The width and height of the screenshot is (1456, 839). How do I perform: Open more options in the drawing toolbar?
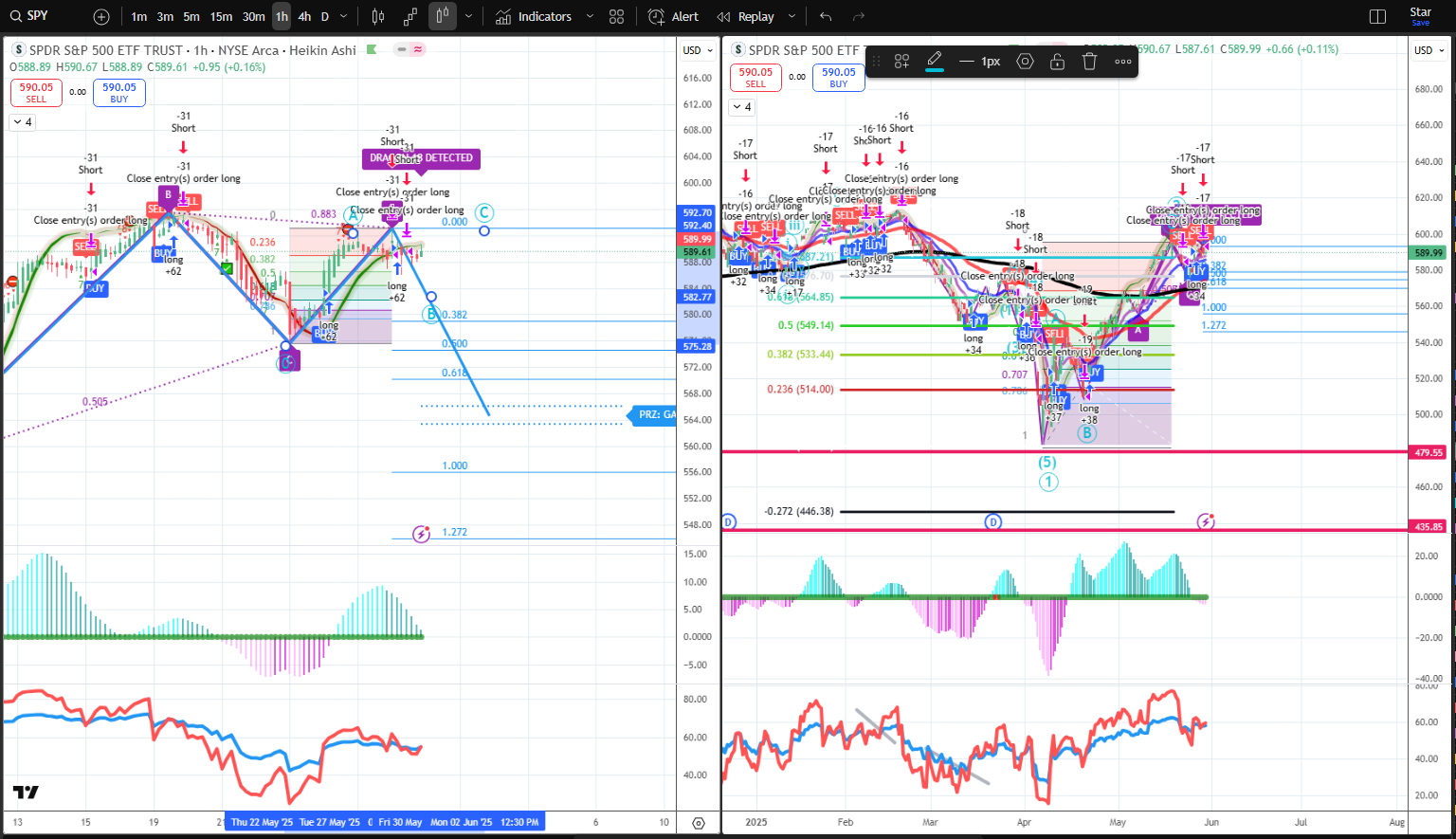(x=1123, y=62)
